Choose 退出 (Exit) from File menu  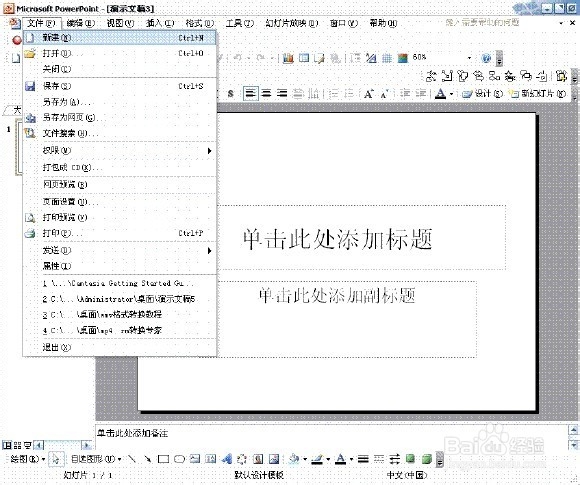pos(119,347)
